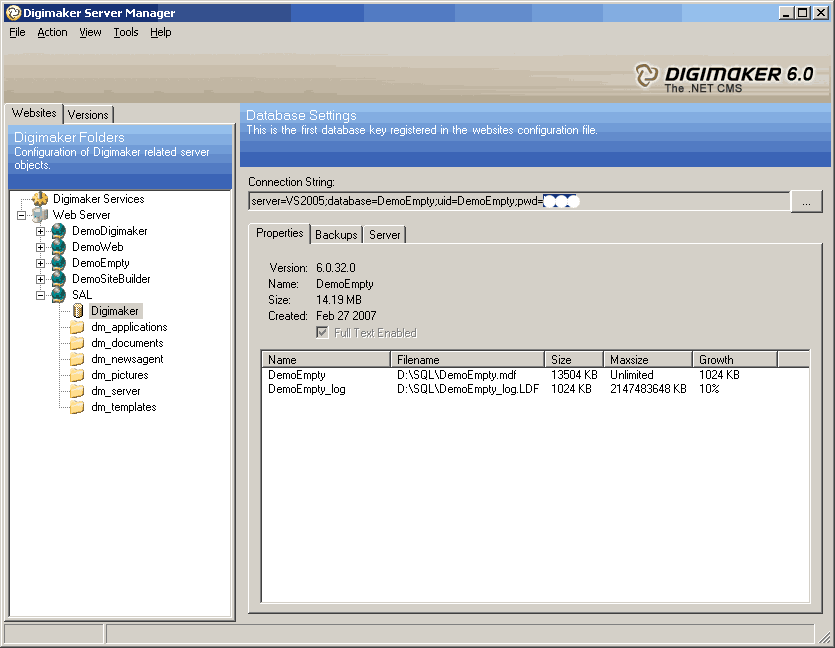The width and height of the screenshot is (835, 648).
Task: Select the DemoEmpty row in file list
Action: [535, 375]
